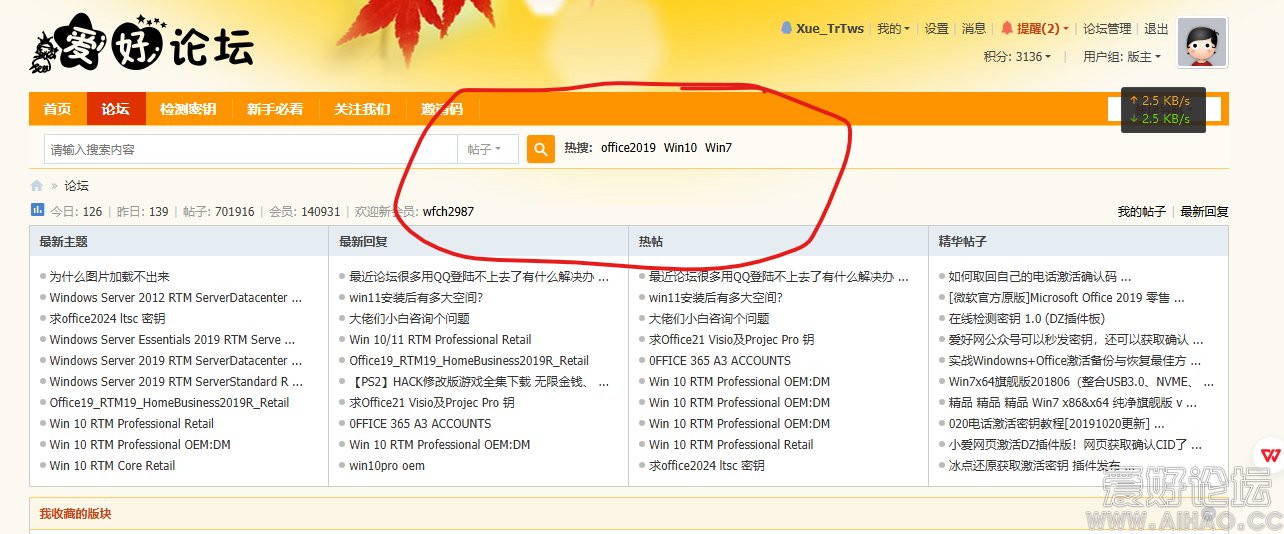
Task: Click hot search term office2019
Action: pos(628,148)
